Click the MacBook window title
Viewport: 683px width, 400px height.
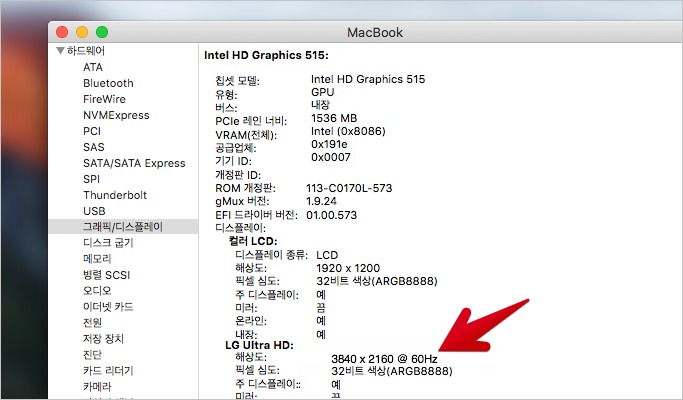[375, 33]
